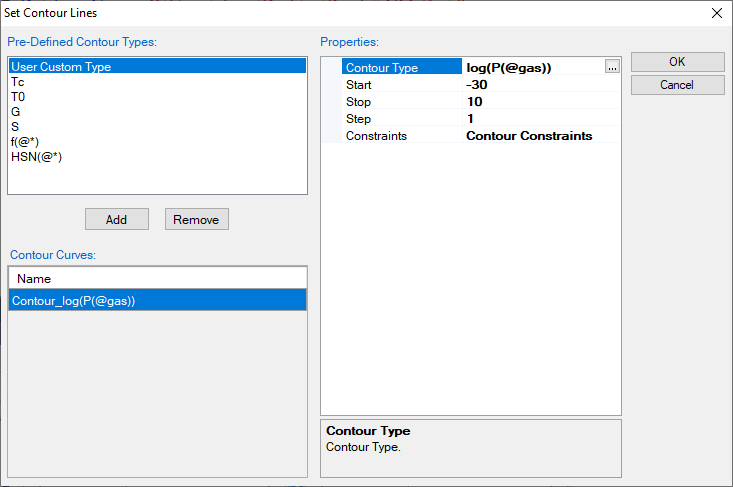
Task: Select User Custom Type in list
Action: click(x=61, y=67)
